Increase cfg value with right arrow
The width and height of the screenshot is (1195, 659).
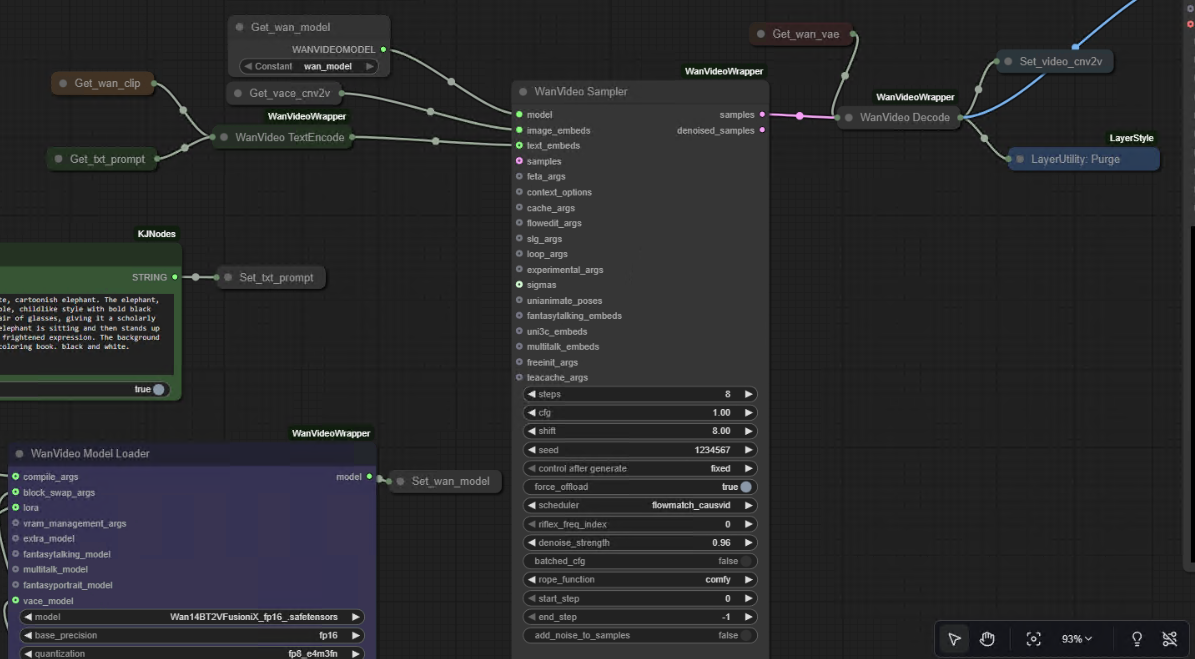coord(748,413)
